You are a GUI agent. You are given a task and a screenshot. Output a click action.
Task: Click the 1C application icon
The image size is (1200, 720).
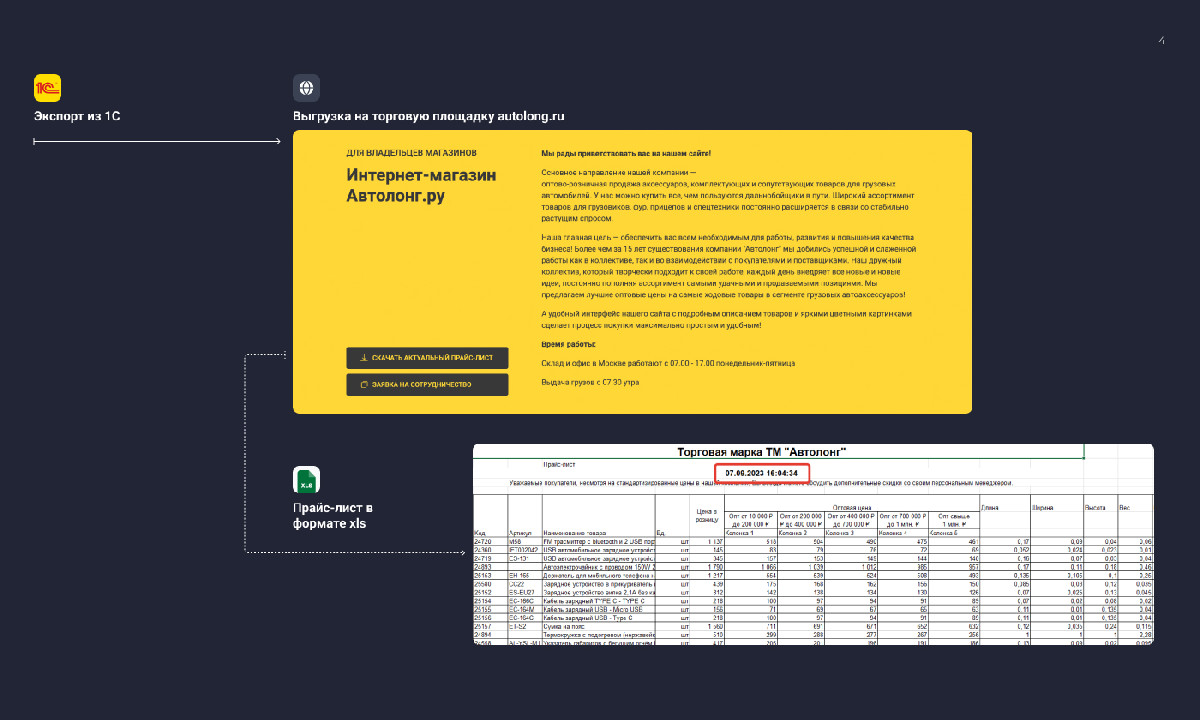coord(48,88)
